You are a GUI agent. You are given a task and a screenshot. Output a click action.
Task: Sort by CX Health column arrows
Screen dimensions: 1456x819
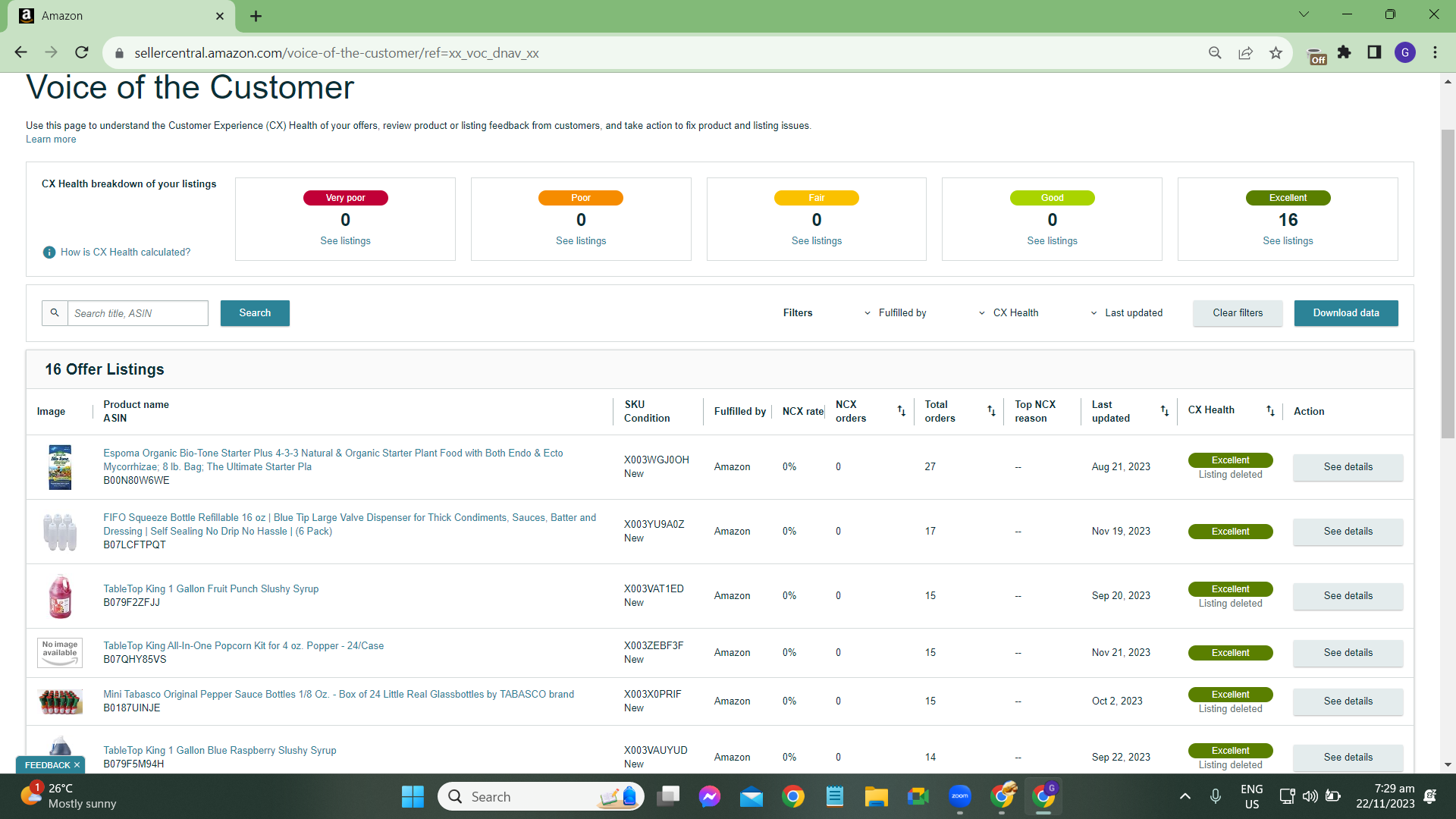pos(1270,411)
